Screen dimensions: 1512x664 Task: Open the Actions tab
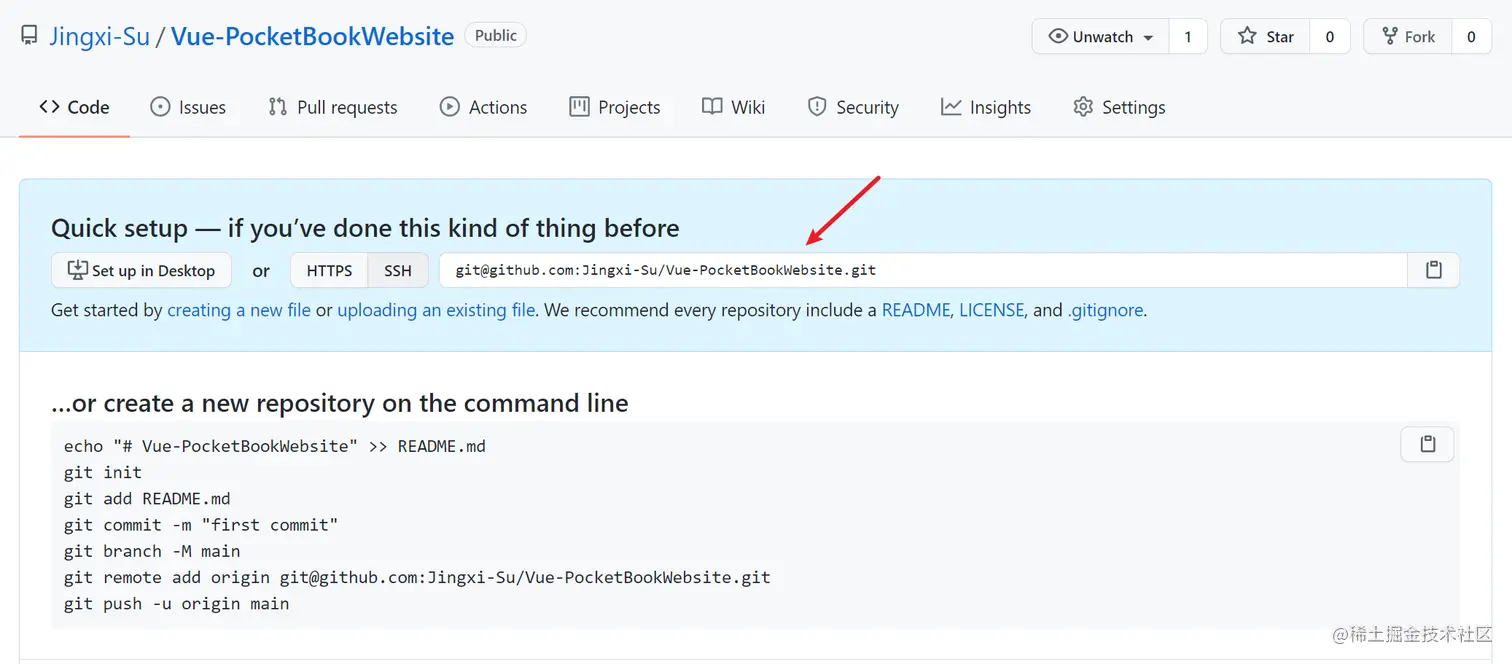click(483, 107)
